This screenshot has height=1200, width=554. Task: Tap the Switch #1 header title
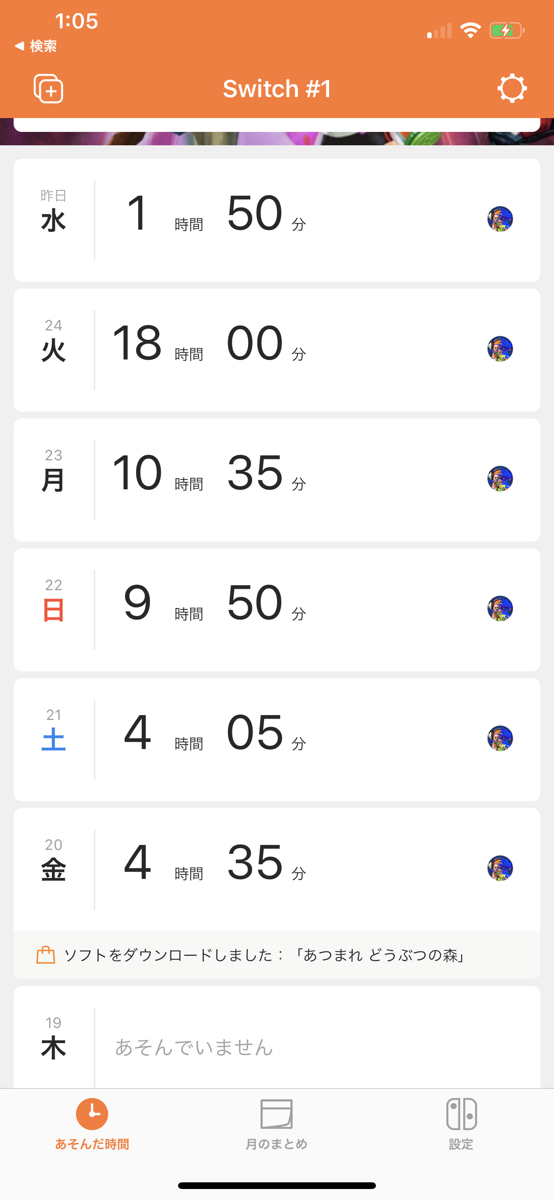point(277,89)
